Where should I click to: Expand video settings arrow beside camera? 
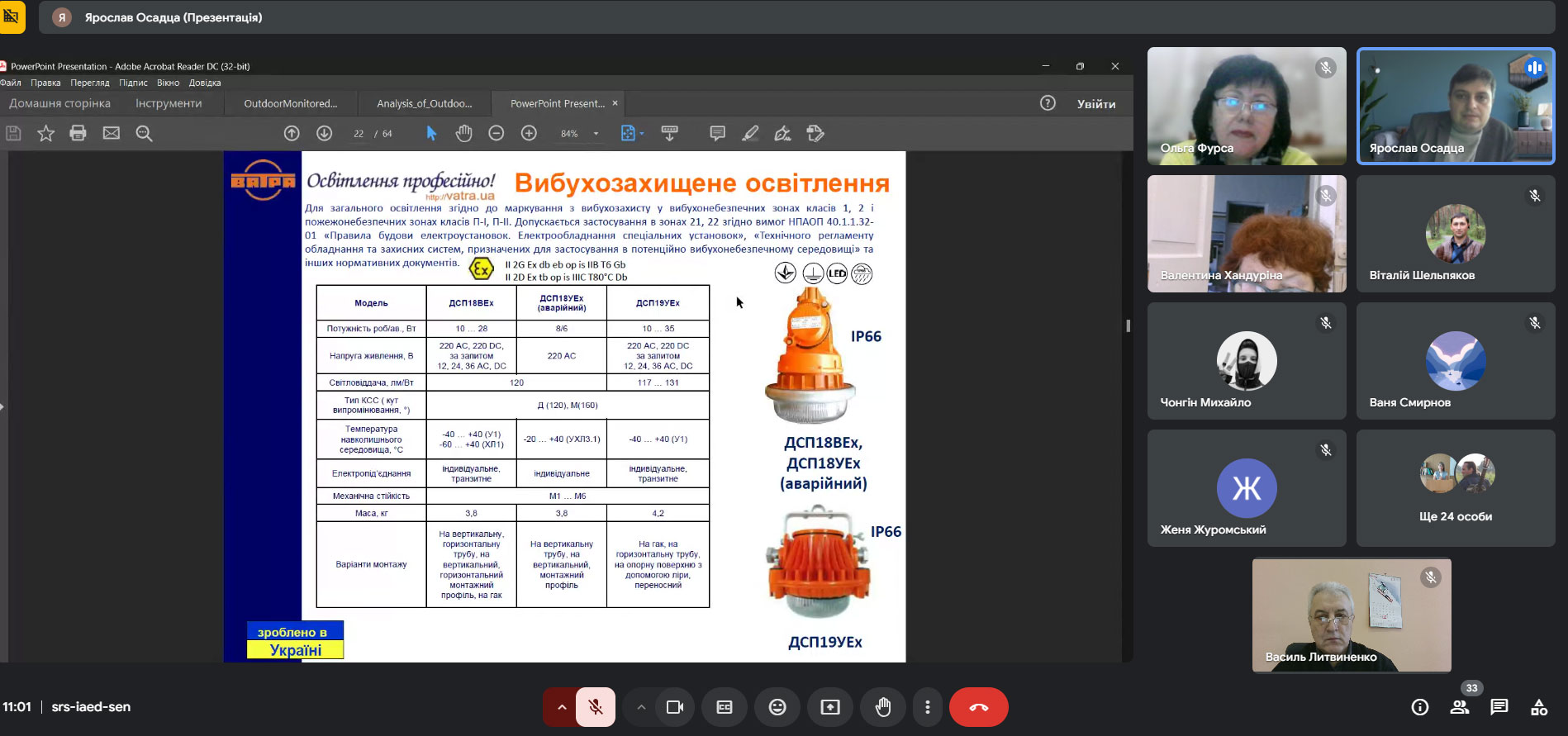coord(640,707)
